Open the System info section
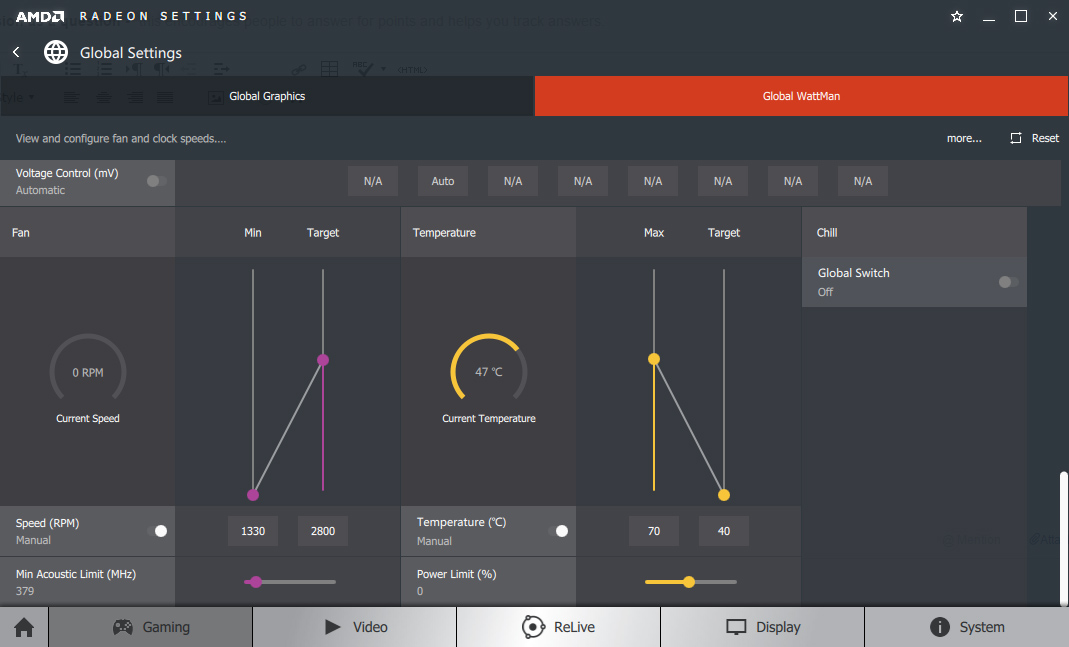Viewport: 1069px width, 647px height. [x=966, y=627]
